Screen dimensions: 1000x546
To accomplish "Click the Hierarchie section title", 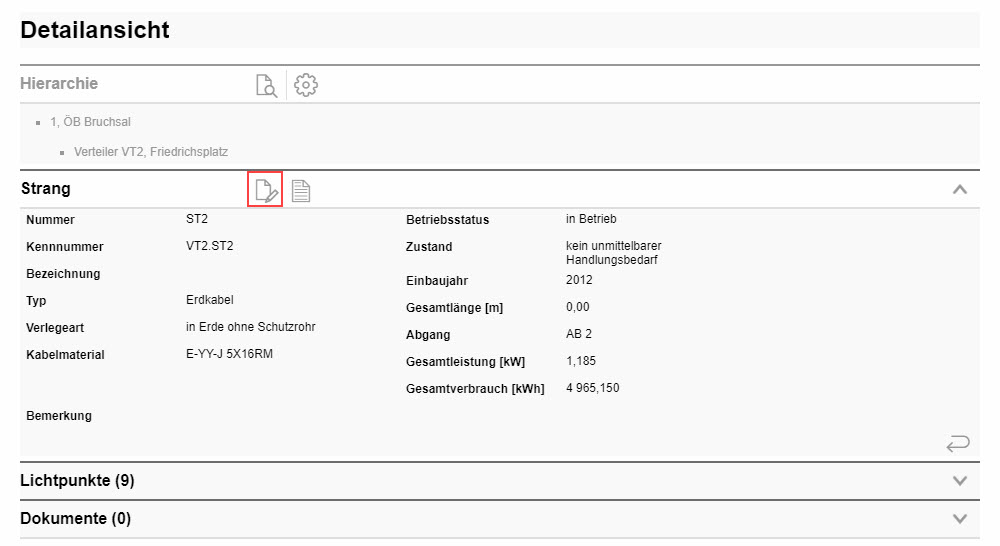I will click(59, 84).
